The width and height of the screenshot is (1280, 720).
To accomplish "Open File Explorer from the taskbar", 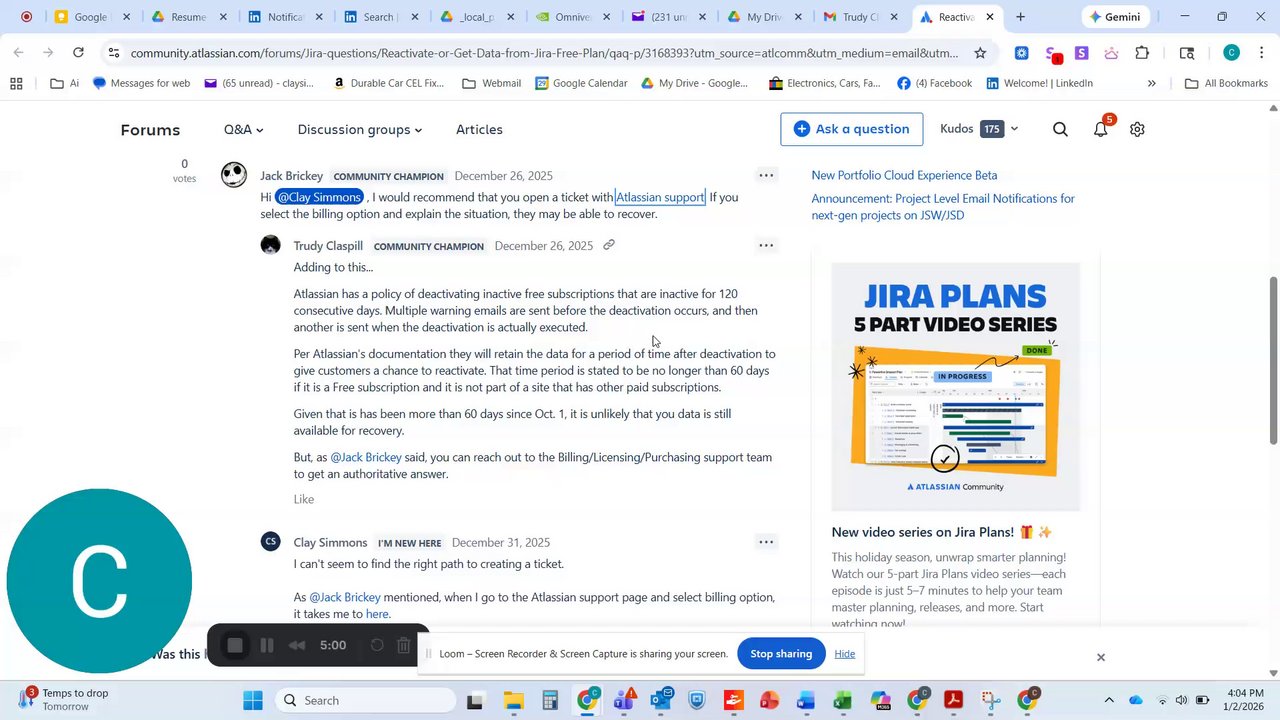I will point(513,700).
